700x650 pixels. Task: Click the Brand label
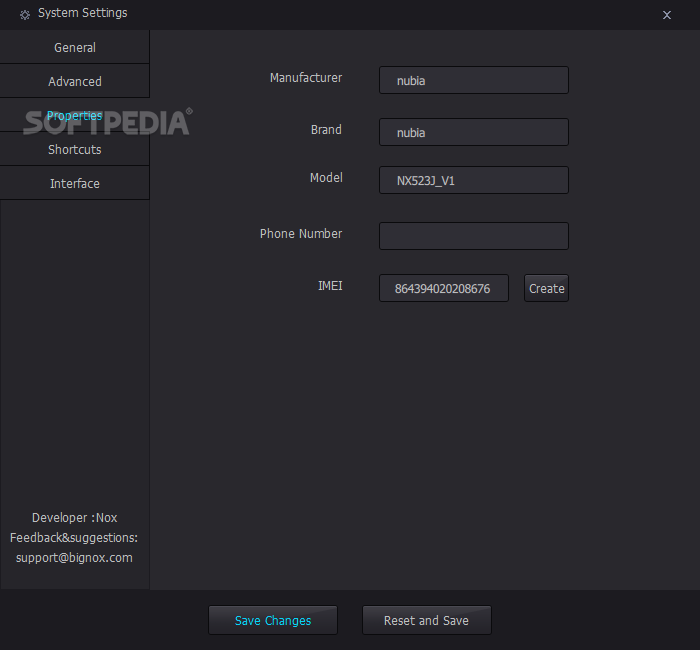coord(326,129)
